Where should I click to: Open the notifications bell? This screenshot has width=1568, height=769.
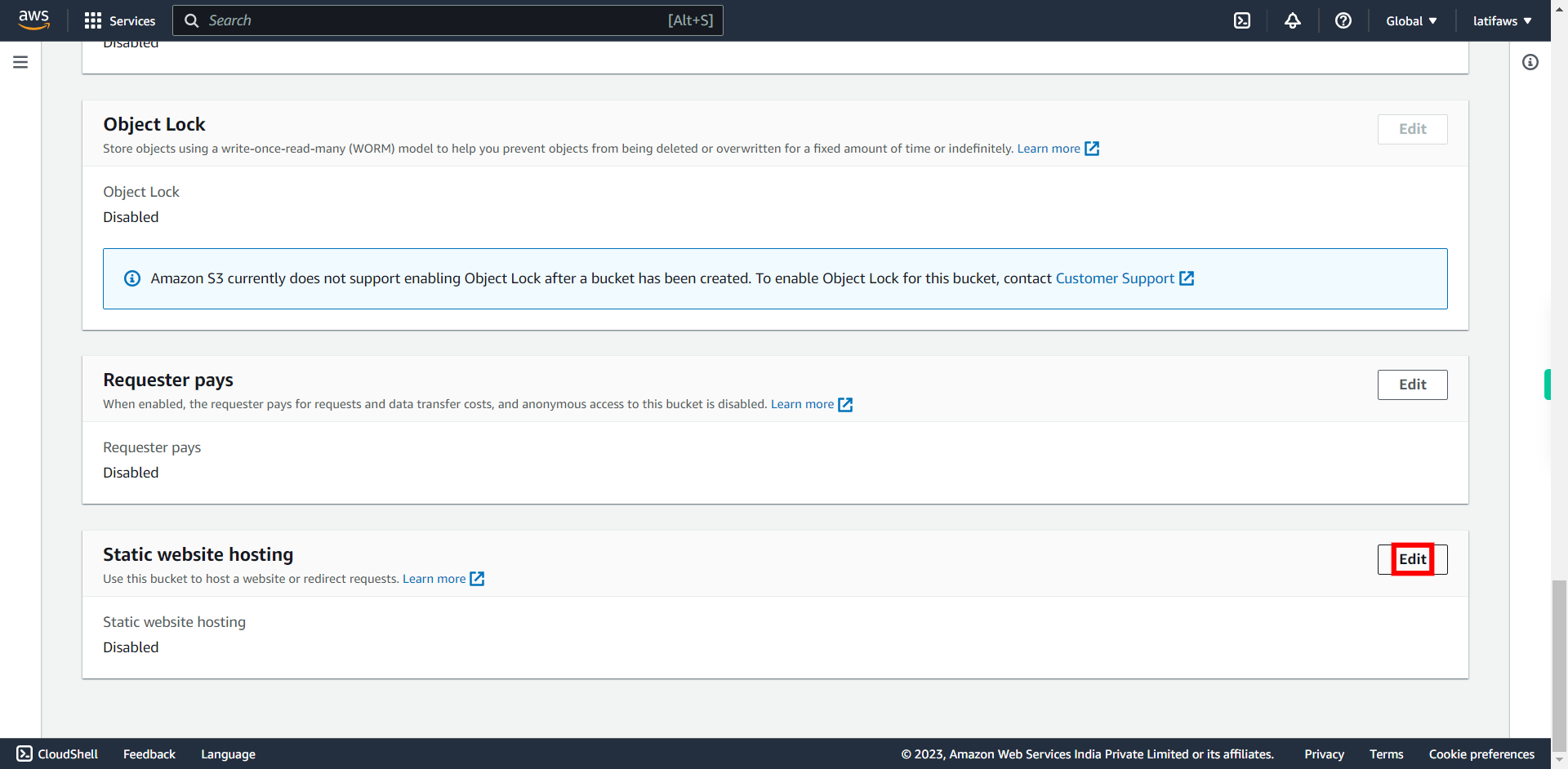[x=1293, y=20]
